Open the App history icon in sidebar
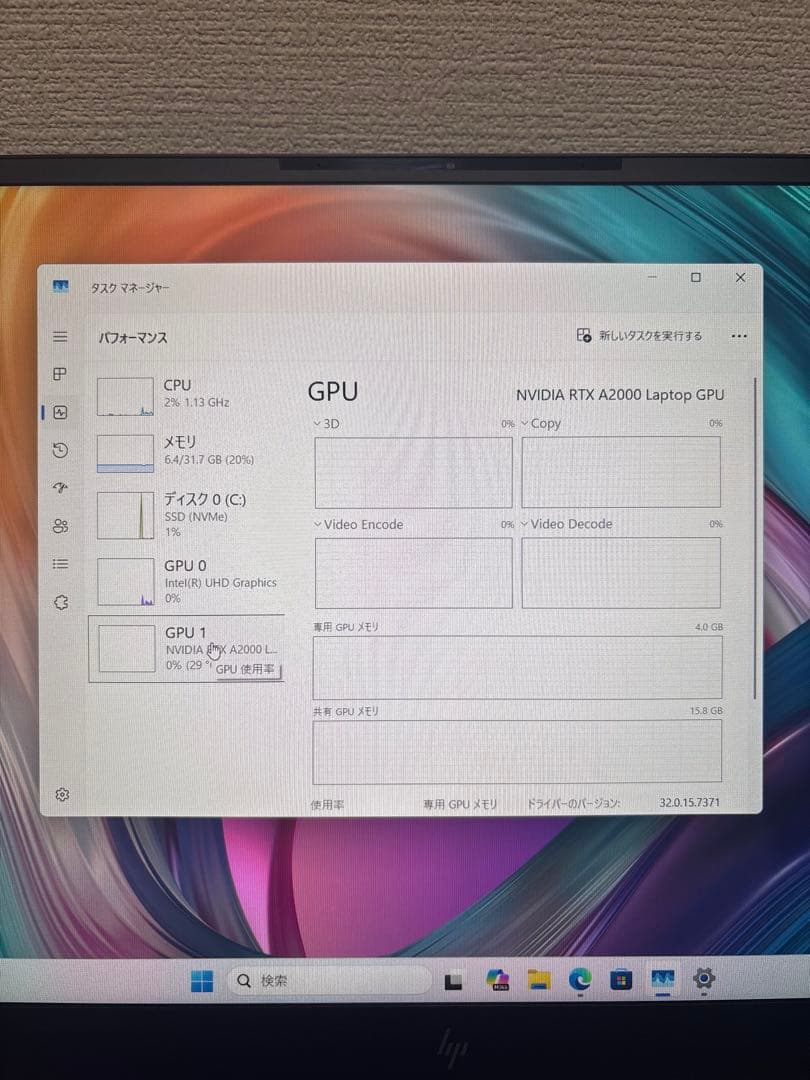The width and height of the screenshot is (810, 1080). tap(61, 450)
